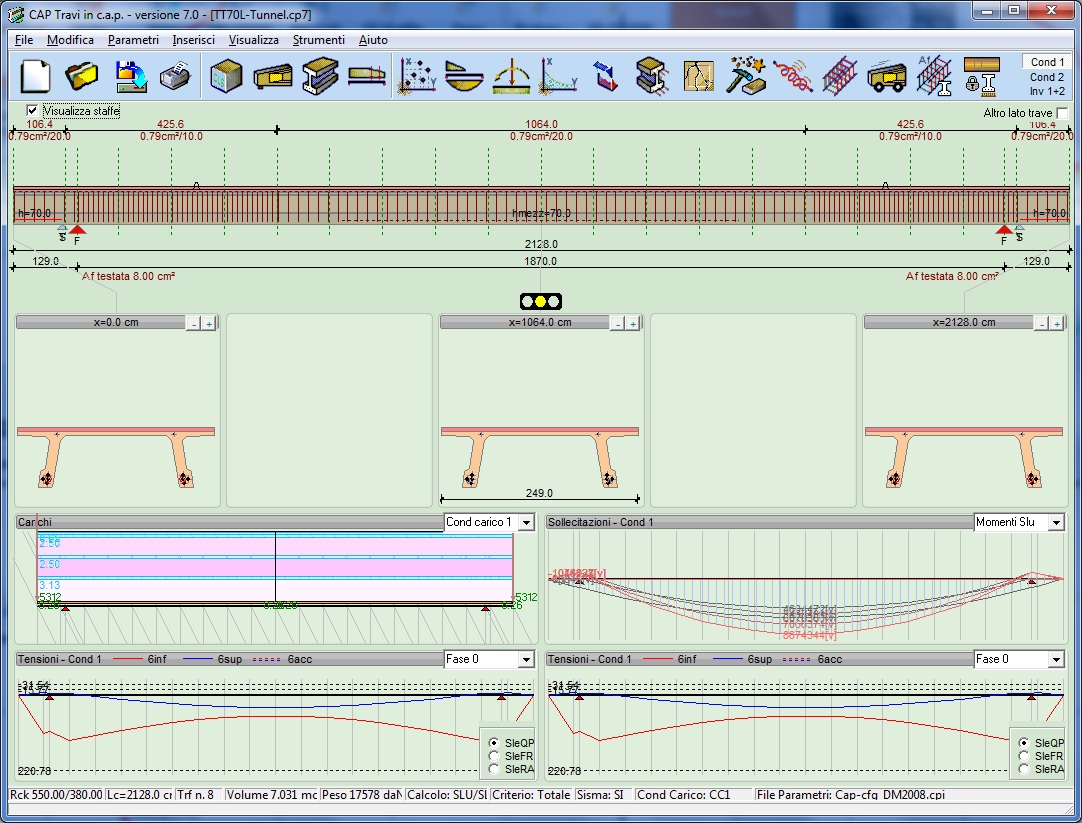Open the Strumenti menu
The image size is (1082, 823).
coord(319,40)
